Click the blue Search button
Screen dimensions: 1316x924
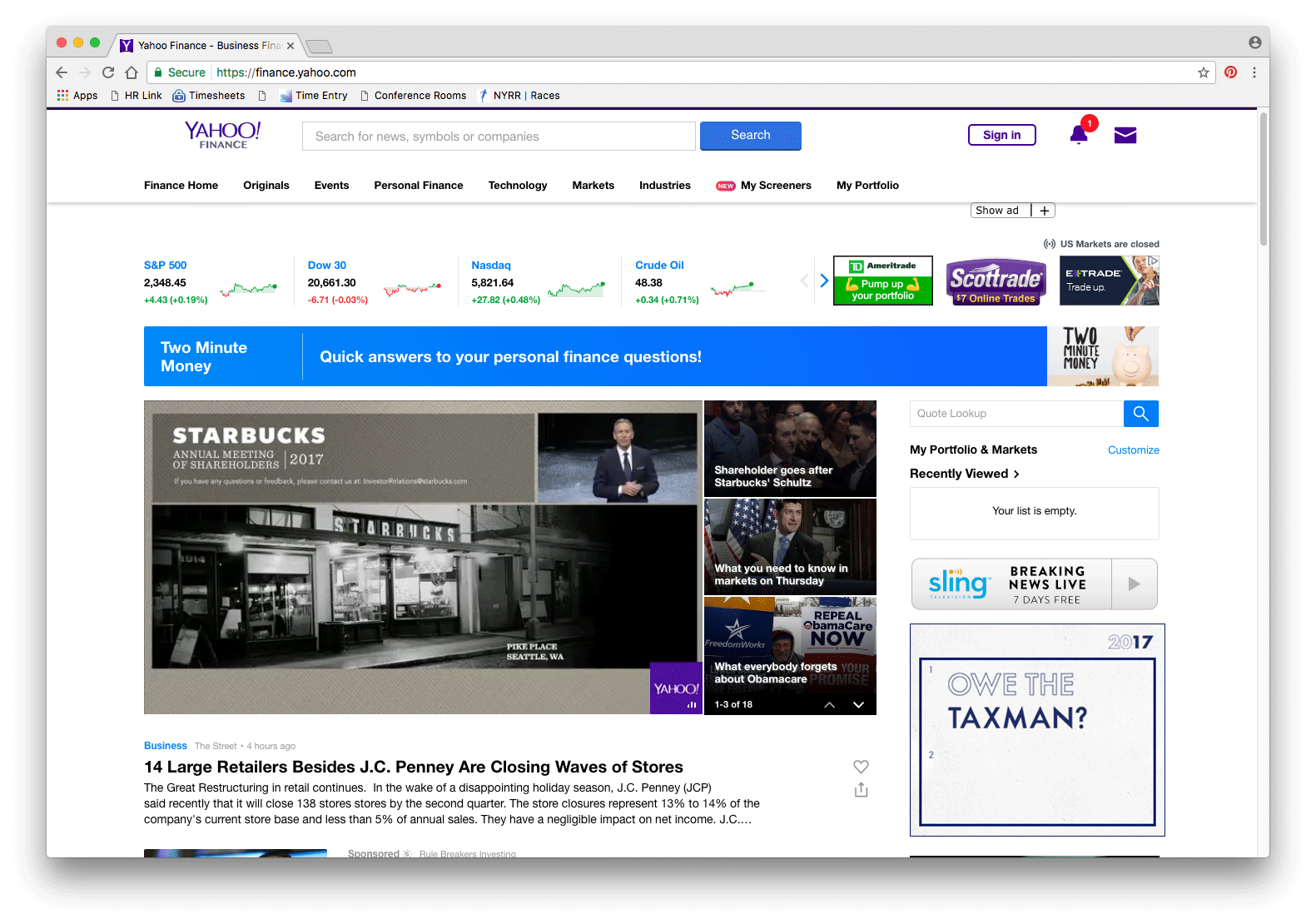point(751,136)
